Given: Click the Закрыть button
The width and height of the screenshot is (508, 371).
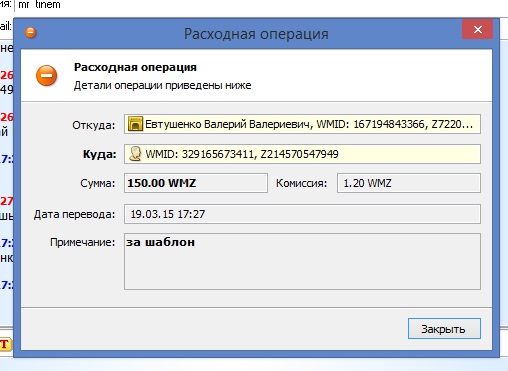Looking at the screenshot, I should pos(444,329).
